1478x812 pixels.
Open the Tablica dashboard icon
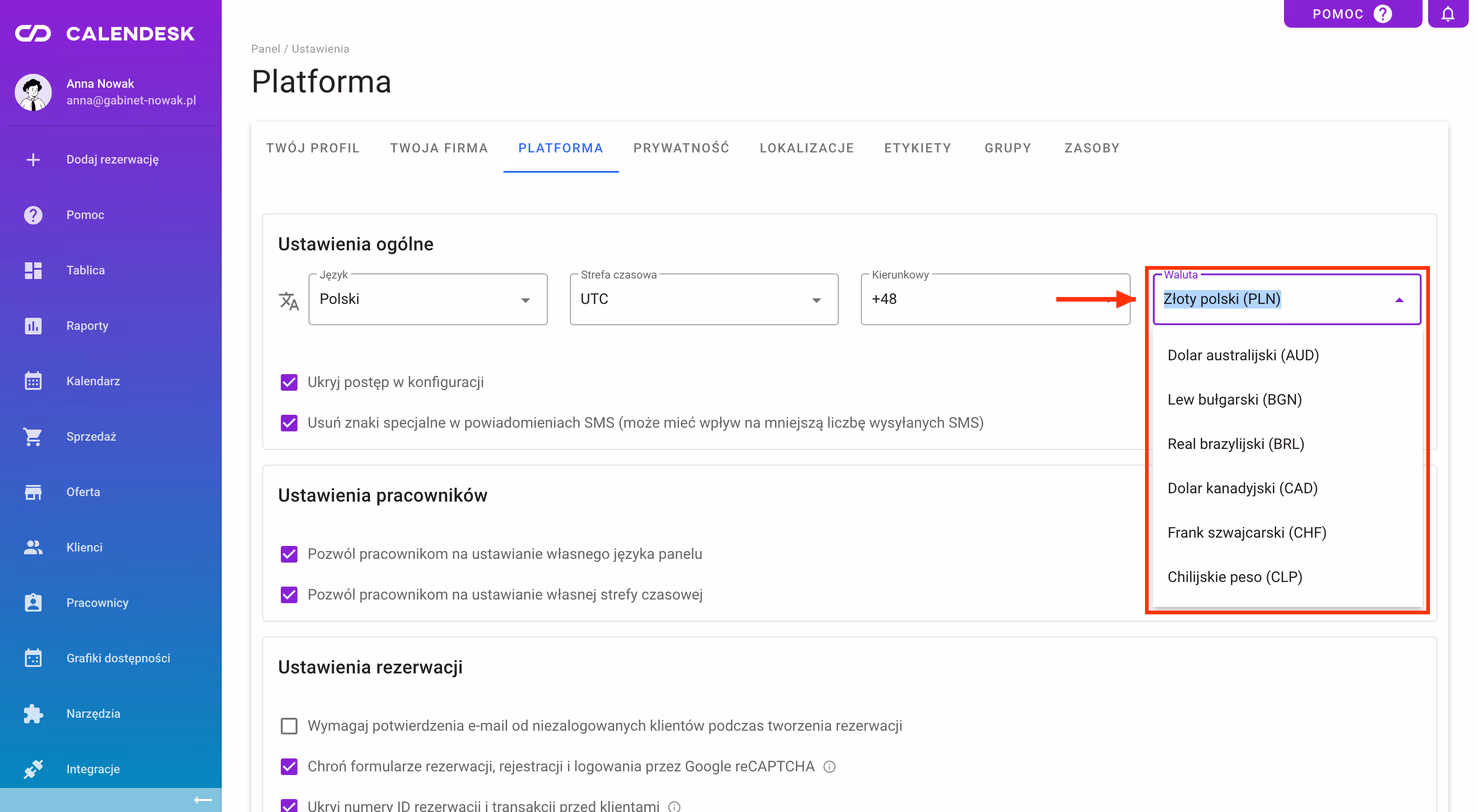33,270
